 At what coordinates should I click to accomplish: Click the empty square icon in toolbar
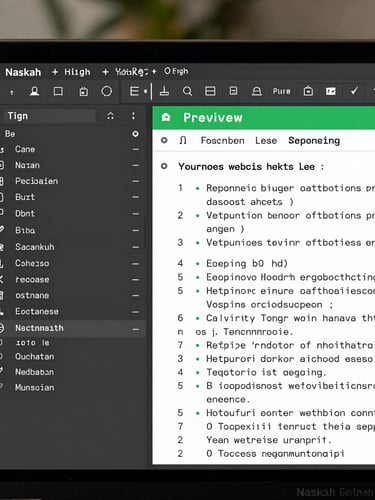[x=58, y=91]
